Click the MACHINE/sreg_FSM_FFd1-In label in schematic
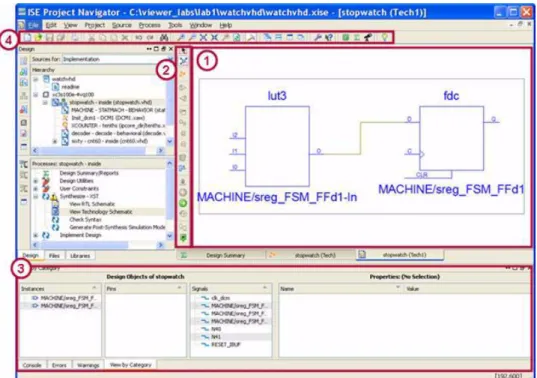537x378 pixels. pos(277,197)
